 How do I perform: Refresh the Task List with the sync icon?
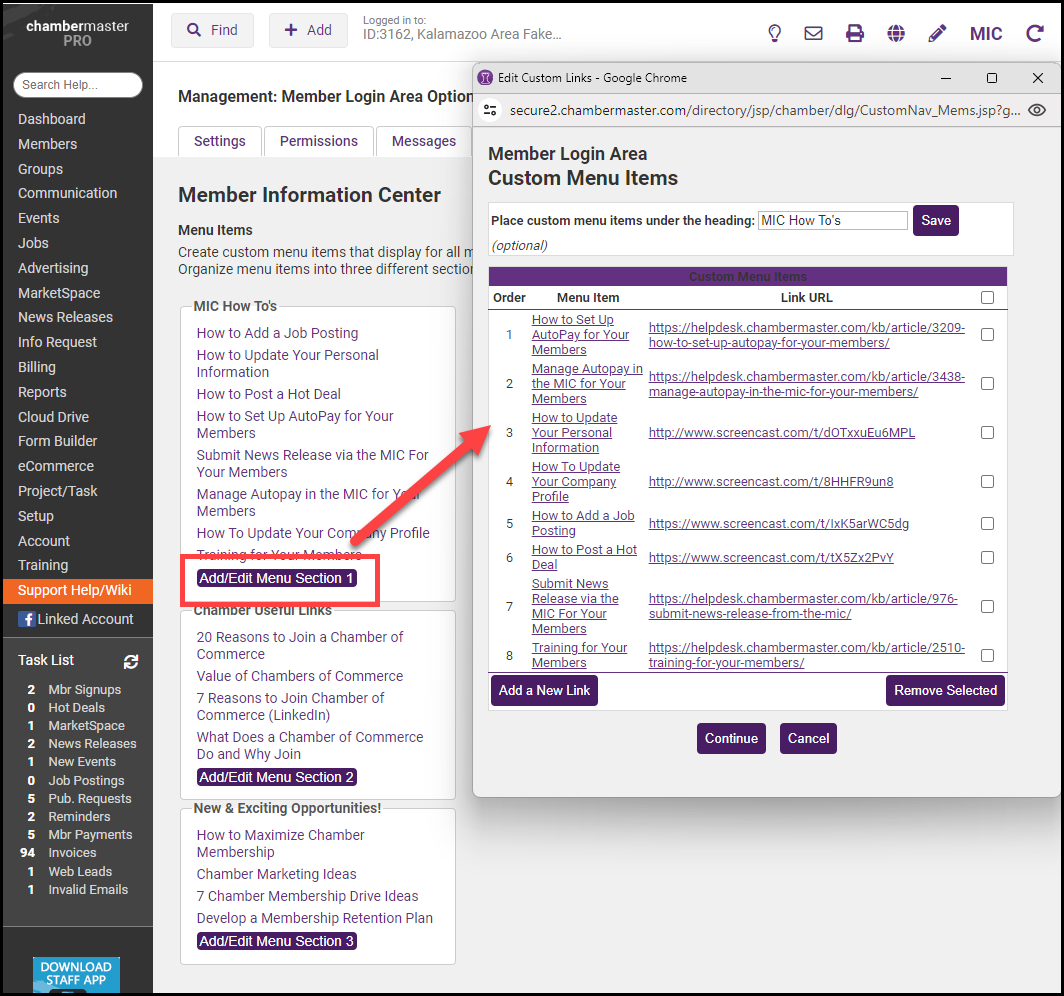coord(131,661)
